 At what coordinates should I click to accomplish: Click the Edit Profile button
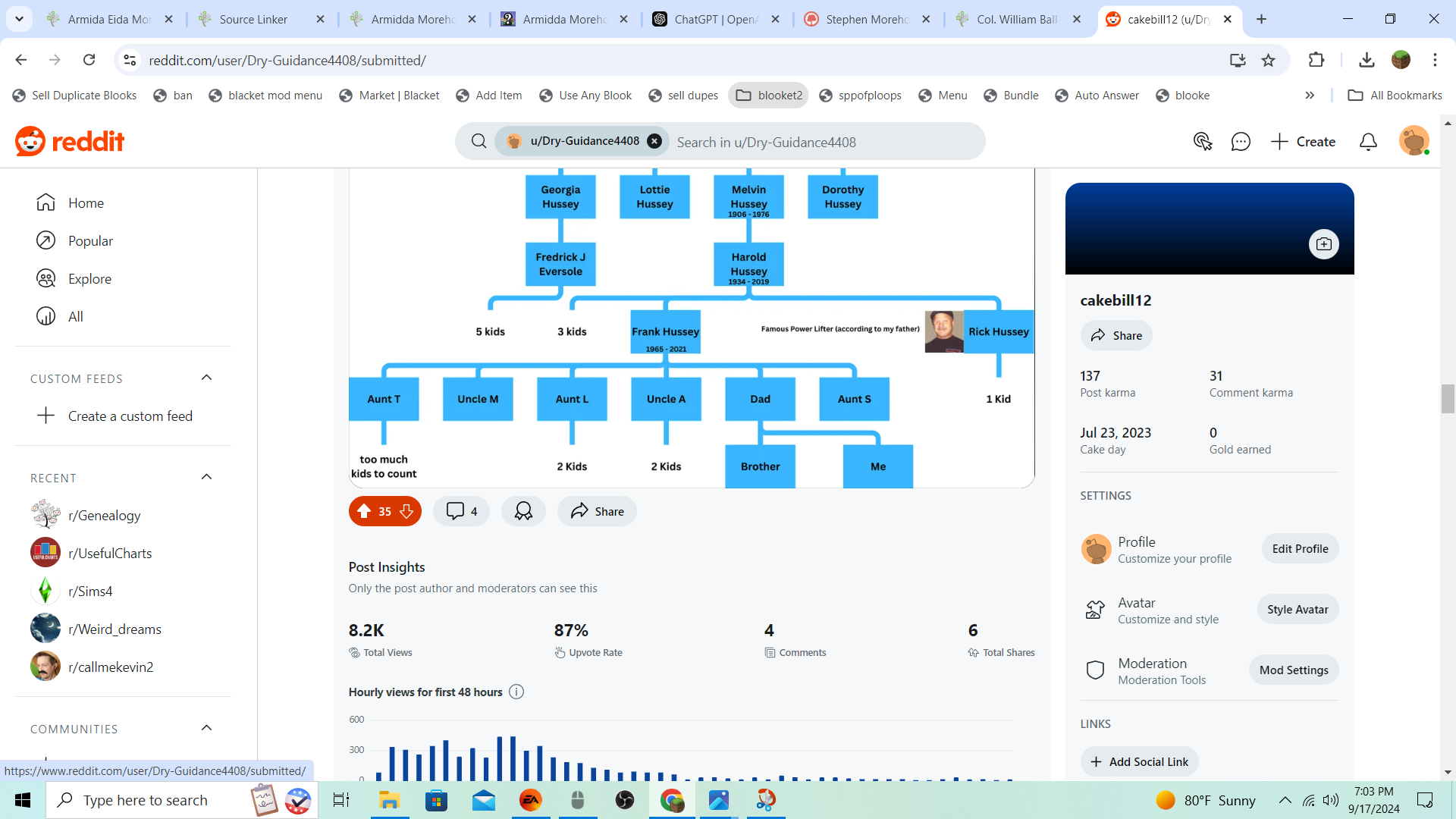tap(1300, 548)
